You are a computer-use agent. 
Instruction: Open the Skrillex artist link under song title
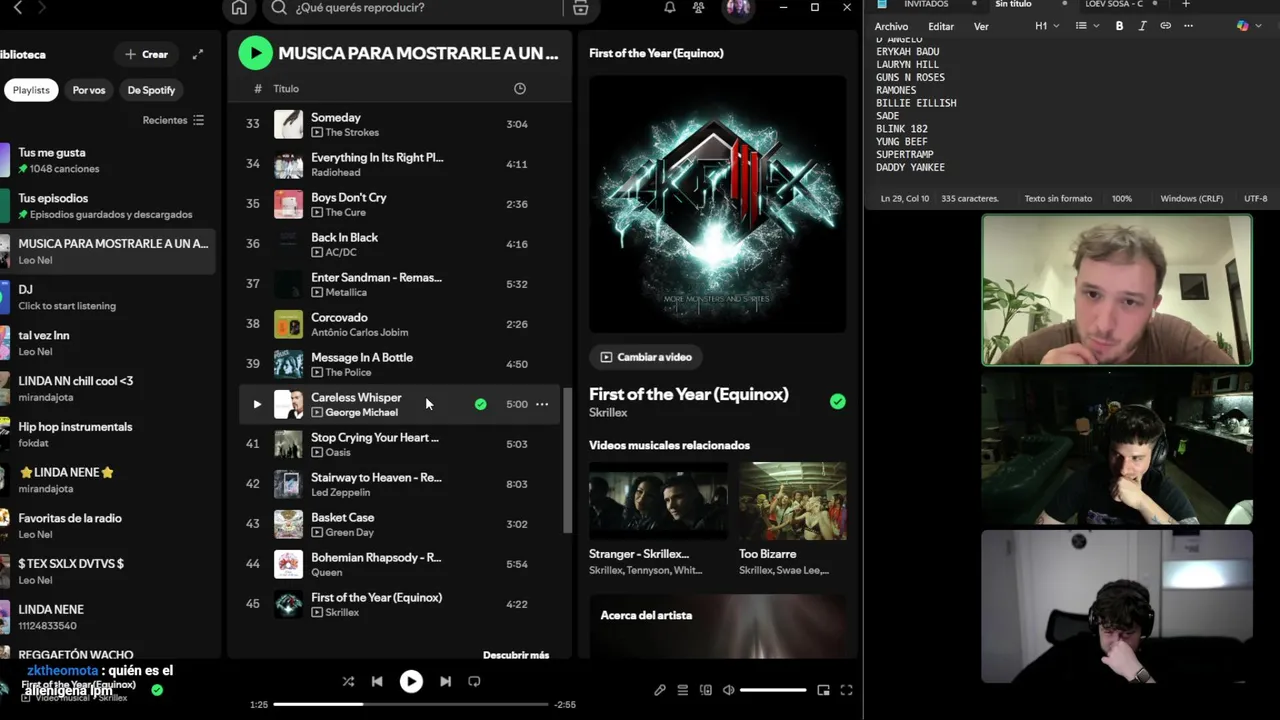[608, 412]
